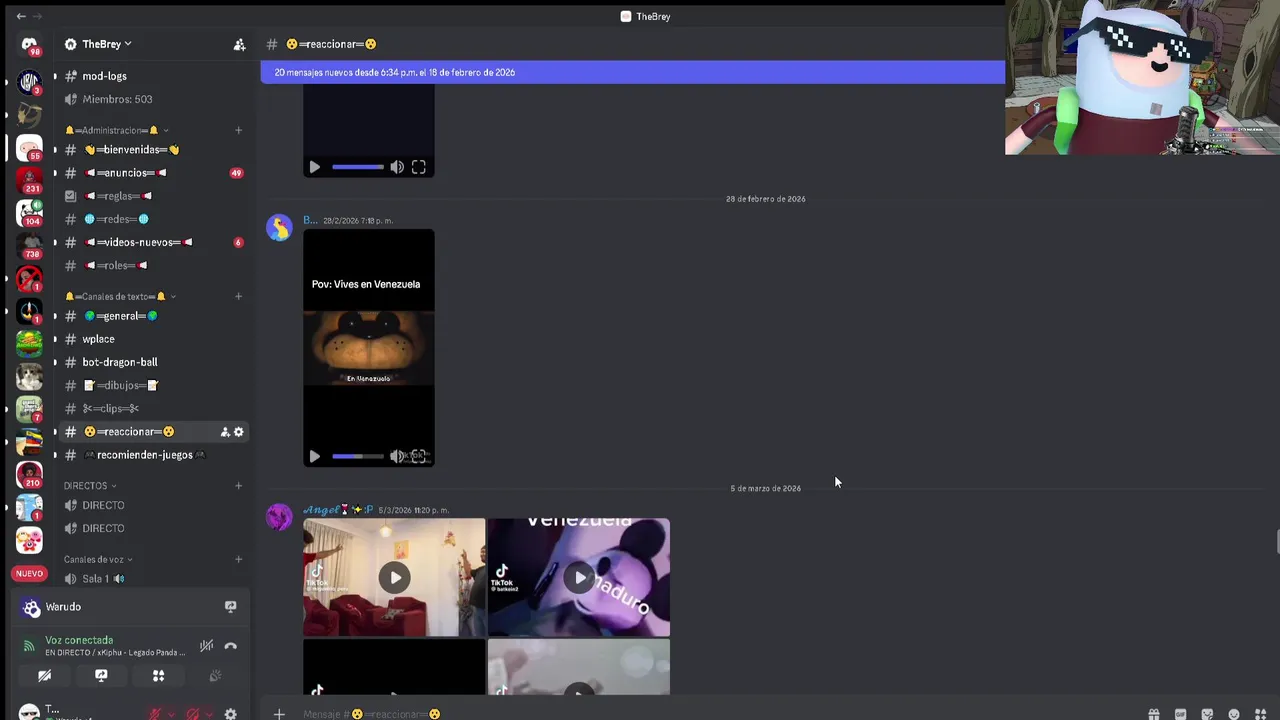Screen dimensions: 1280x720
Task: Open soundboard icon in voice panel
Action: coord(215,676)
